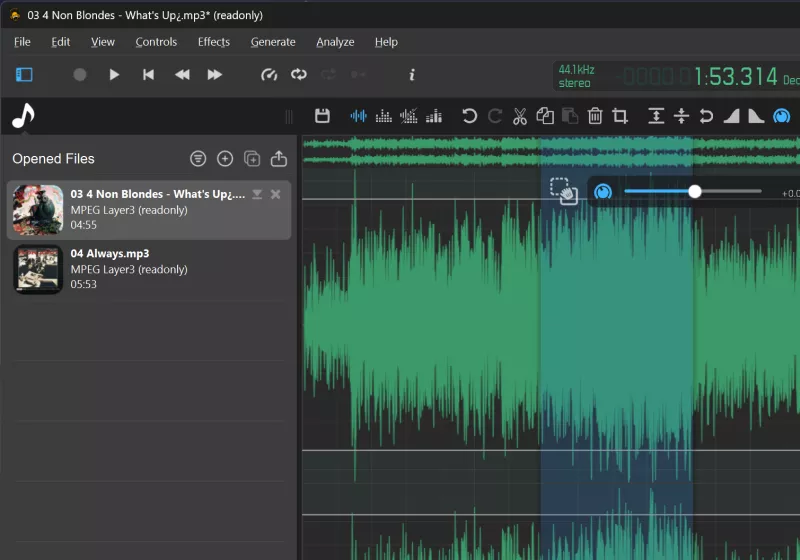Click the trash Delete icon
The height and width of the screenshot is (560, 800).
coord(595,116)
